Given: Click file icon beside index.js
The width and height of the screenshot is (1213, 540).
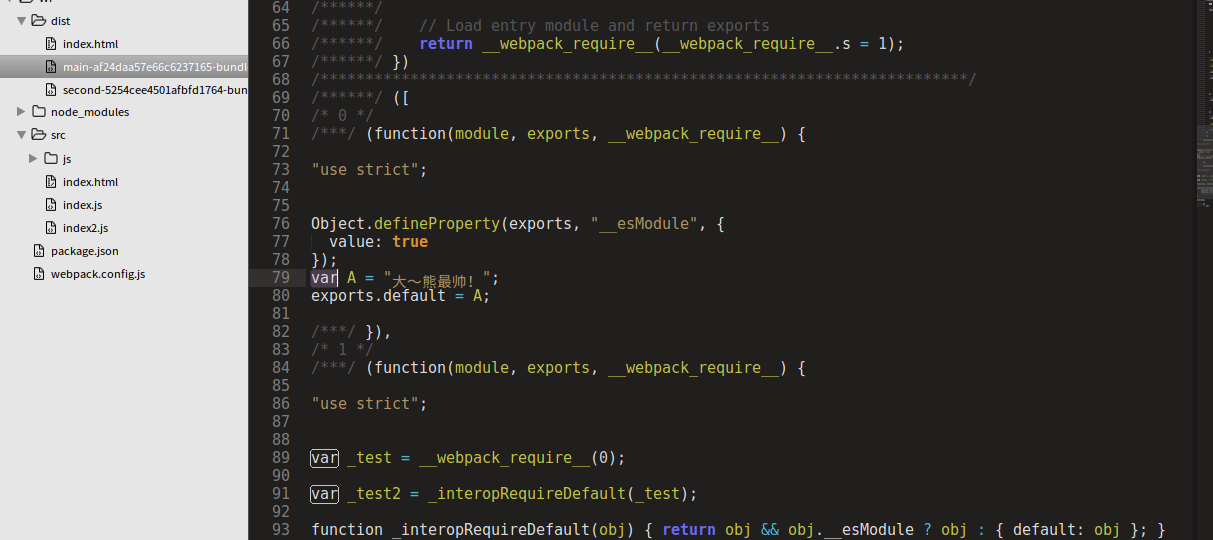Looking at the screenshot, I should click(x=52, y=204).
